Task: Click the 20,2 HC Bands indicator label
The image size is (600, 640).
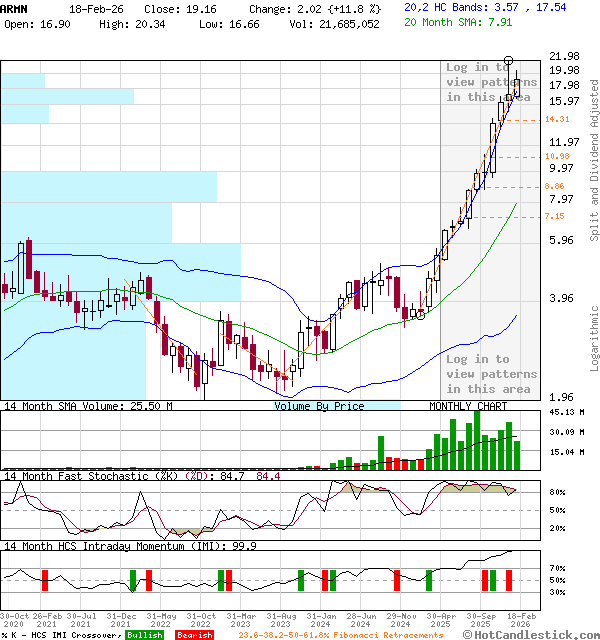Action: coord(445,7)
